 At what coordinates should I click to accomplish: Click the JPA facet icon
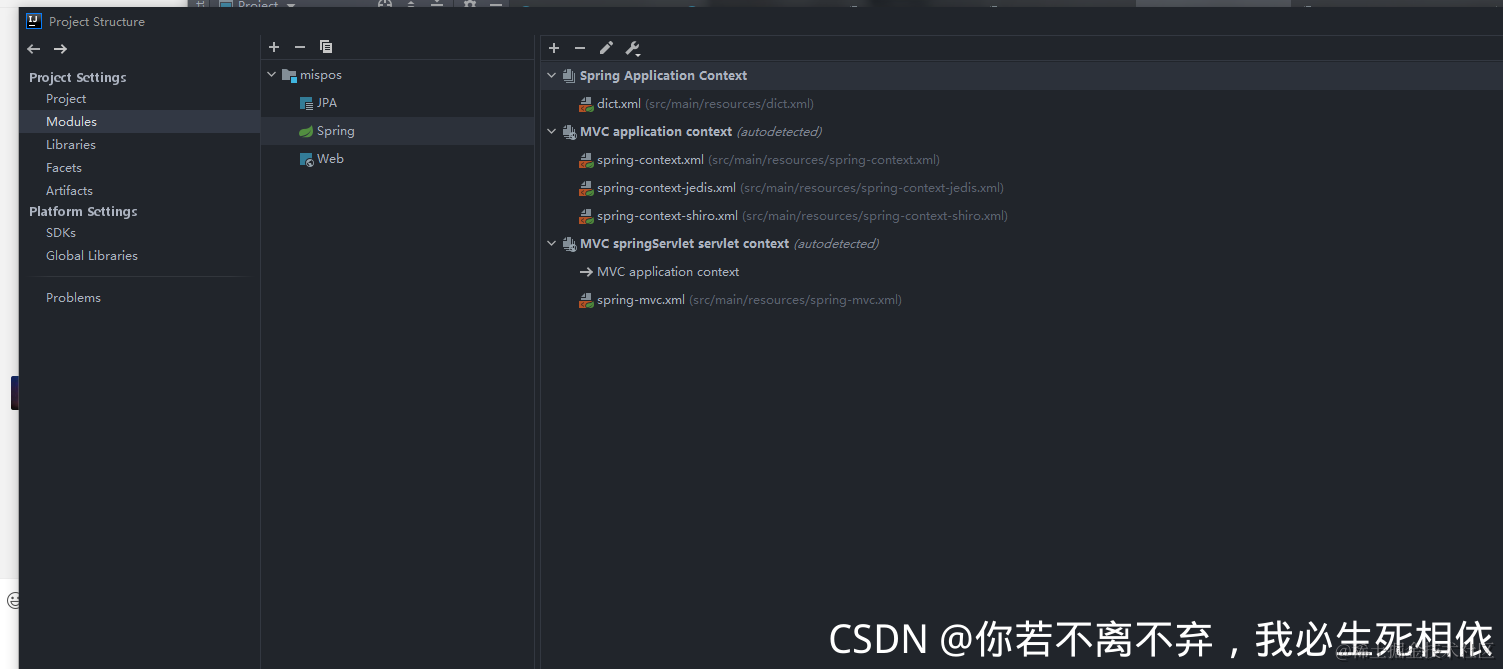pyautogui.click(x=306, y=103)
